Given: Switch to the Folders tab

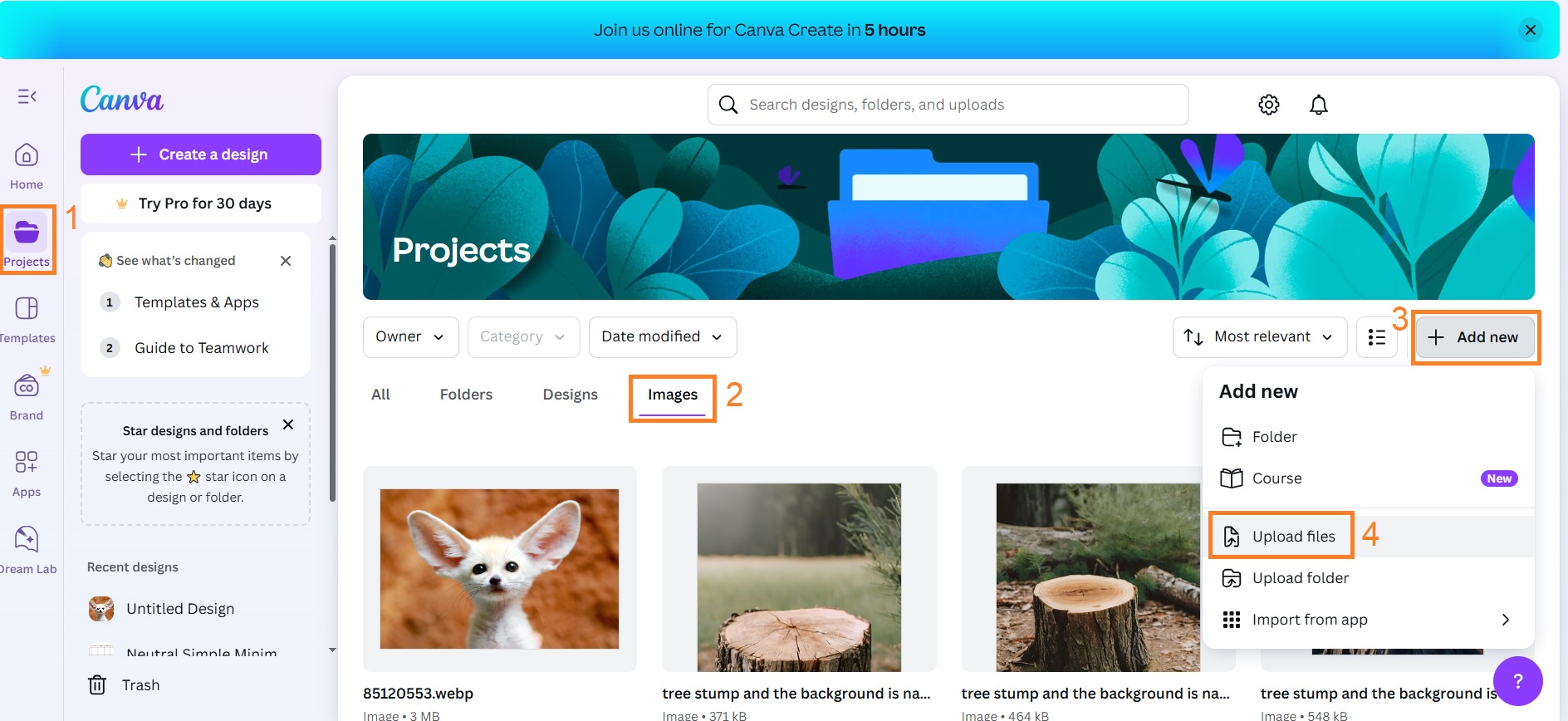Looking at the screenshot, I should coord(466,395).
